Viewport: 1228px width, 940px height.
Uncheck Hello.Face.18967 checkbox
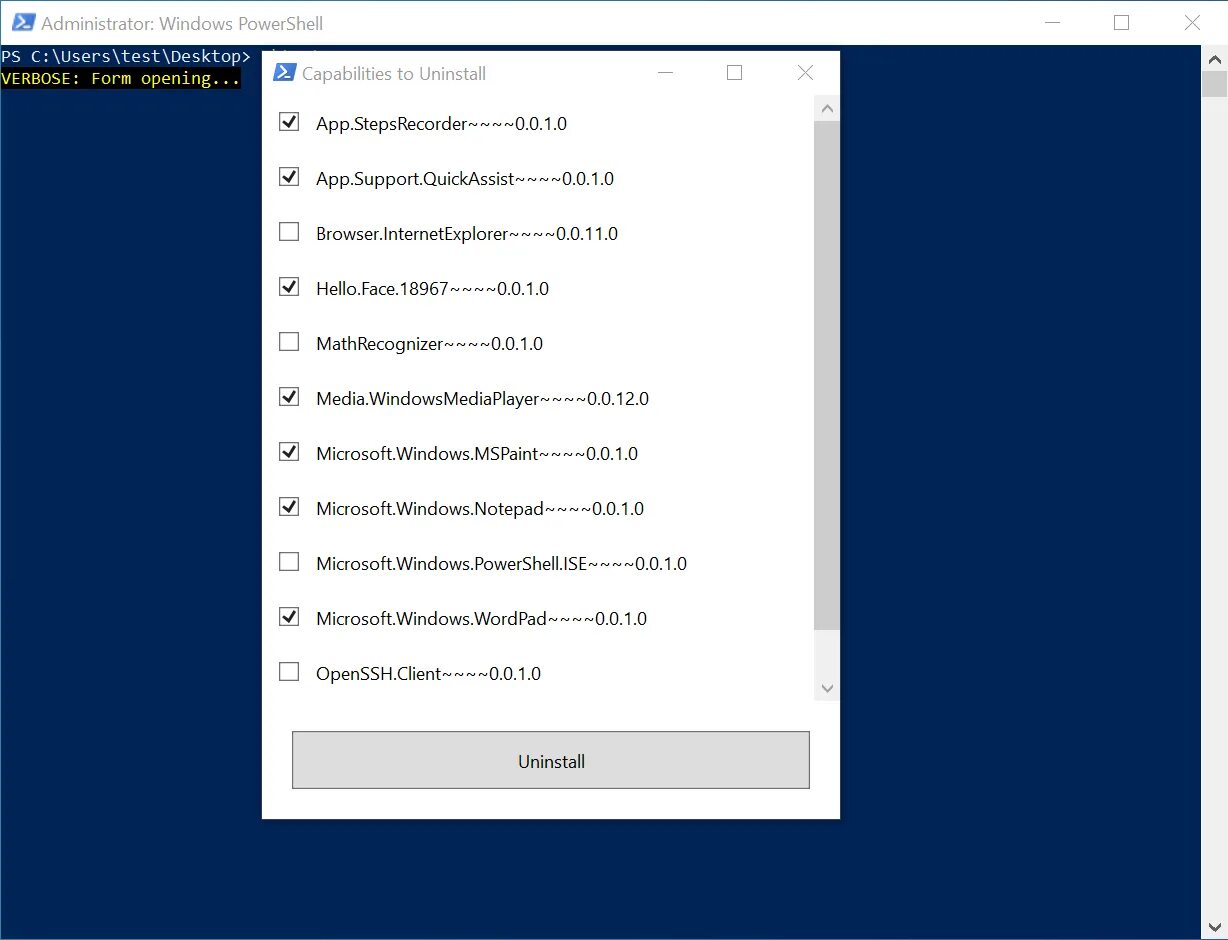coord(289,287)
